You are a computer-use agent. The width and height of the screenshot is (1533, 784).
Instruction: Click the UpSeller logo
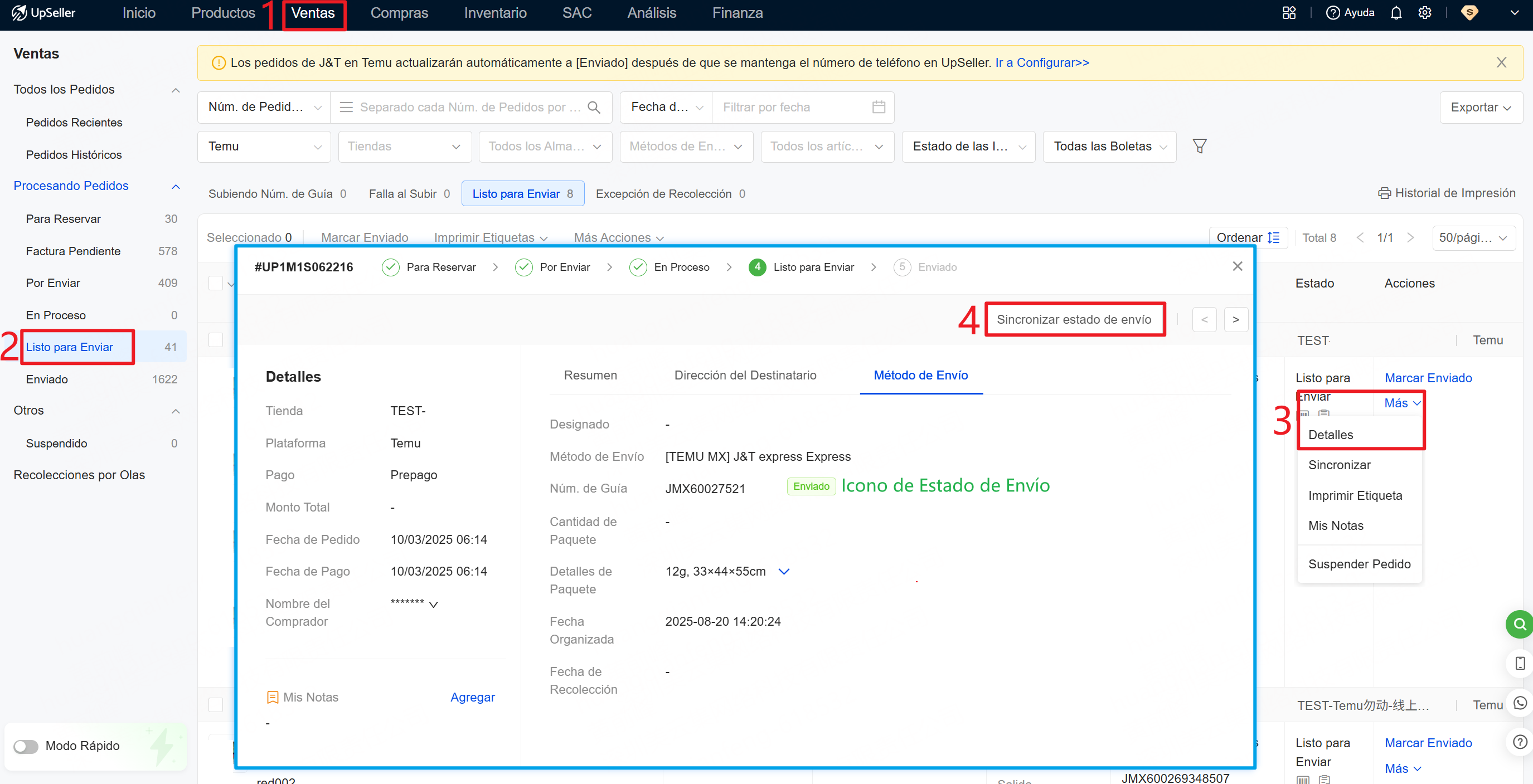tap(43, 12)
